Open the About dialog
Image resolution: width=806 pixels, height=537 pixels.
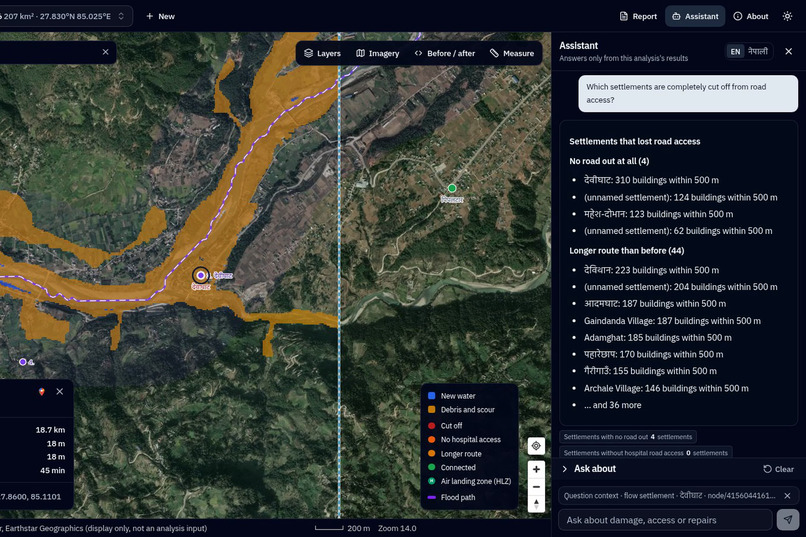751,16
